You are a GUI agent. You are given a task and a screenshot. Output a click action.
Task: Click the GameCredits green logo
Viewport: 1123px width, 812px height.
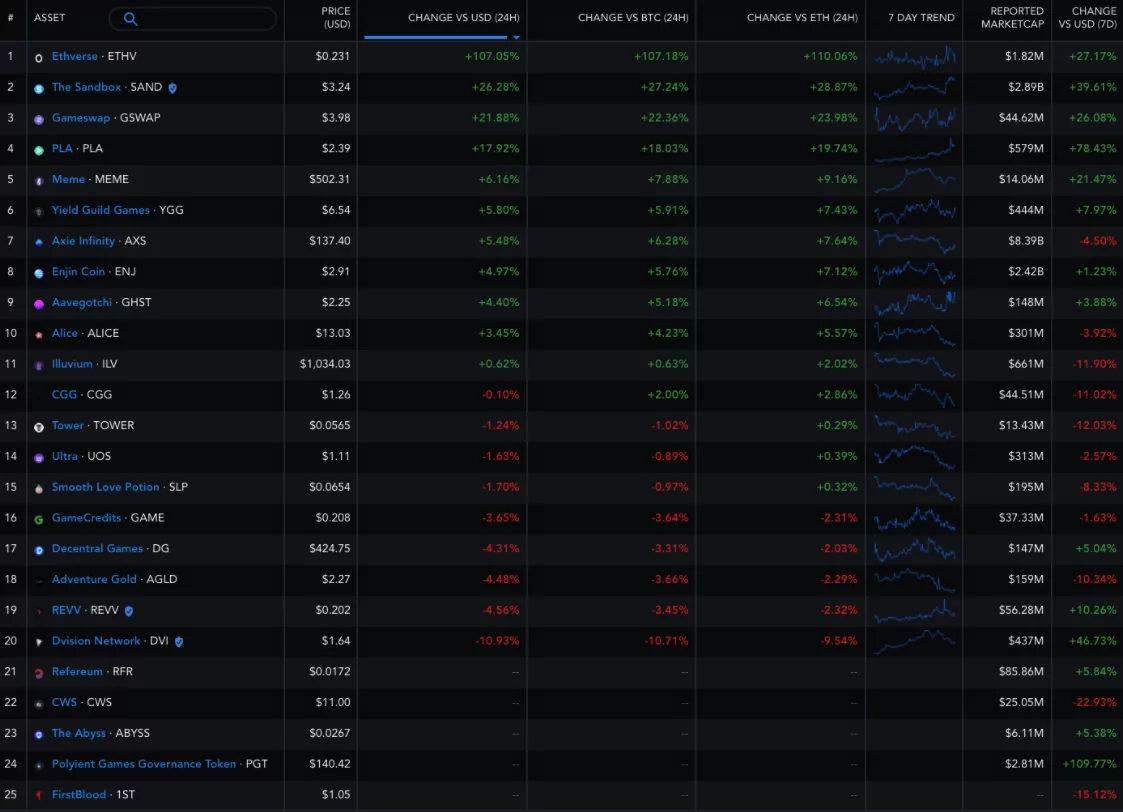(x=39, y=520)
